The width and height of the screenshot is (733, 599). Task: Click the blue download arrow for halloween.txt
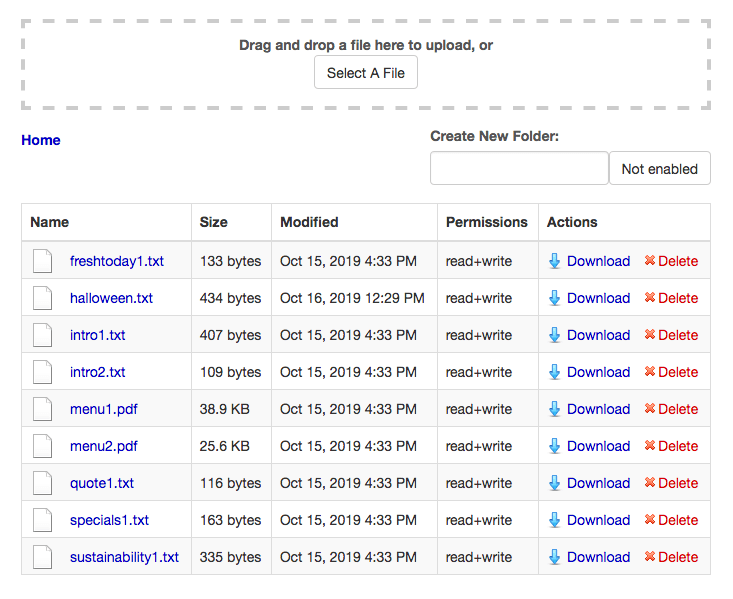[555, 298]
